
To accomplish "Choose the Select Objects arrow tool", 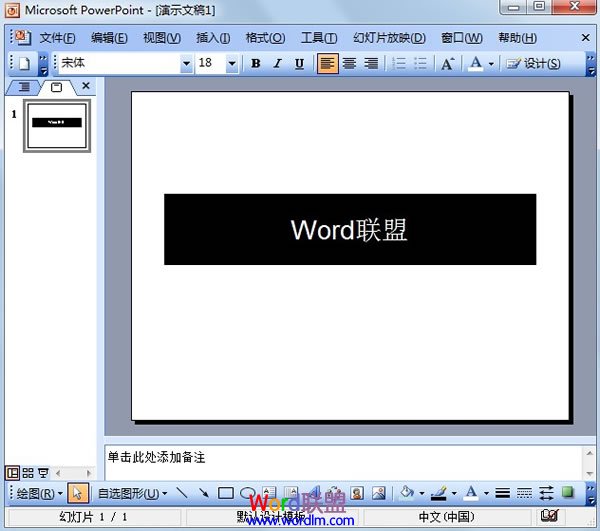I will click(78, 493).
